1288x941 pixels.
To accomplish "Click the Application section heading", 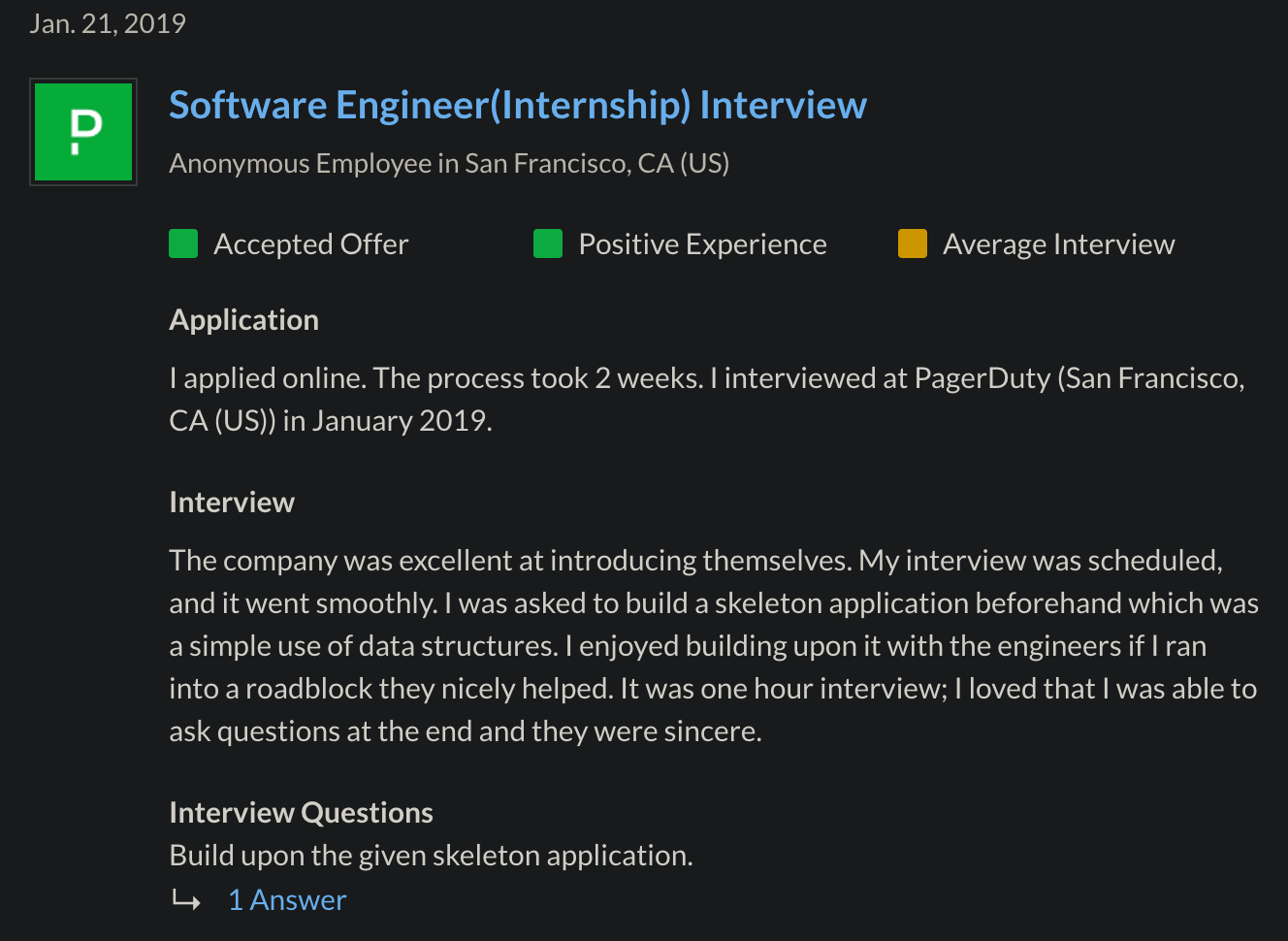I will (243, 320).
